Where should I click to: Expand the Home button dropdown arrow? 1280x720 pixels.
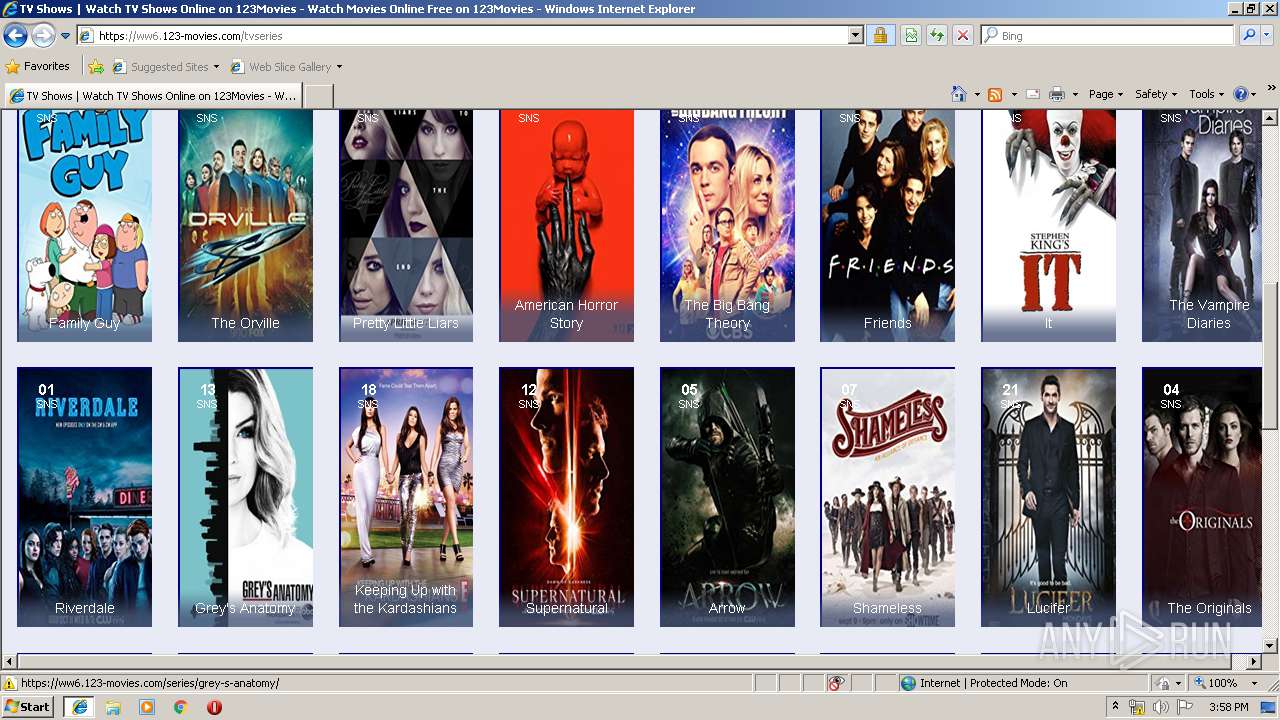(x=977, y=94)
